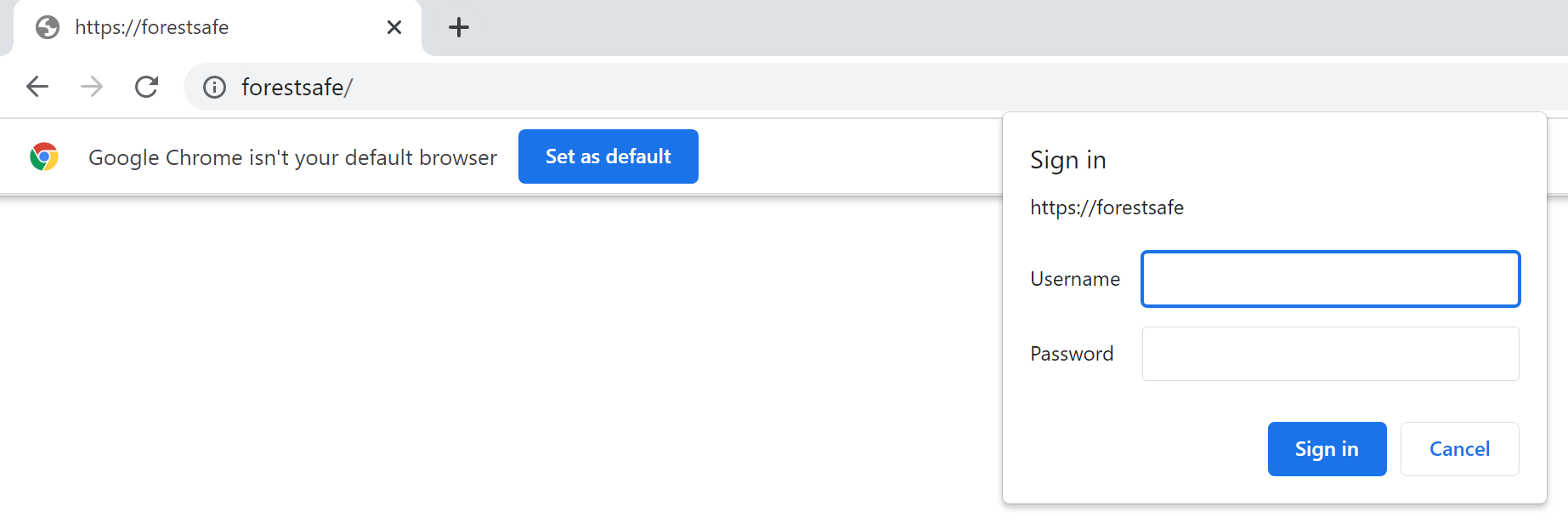Click the forward navigation arrow
The image size is (1568, 529).
[92, 87]
